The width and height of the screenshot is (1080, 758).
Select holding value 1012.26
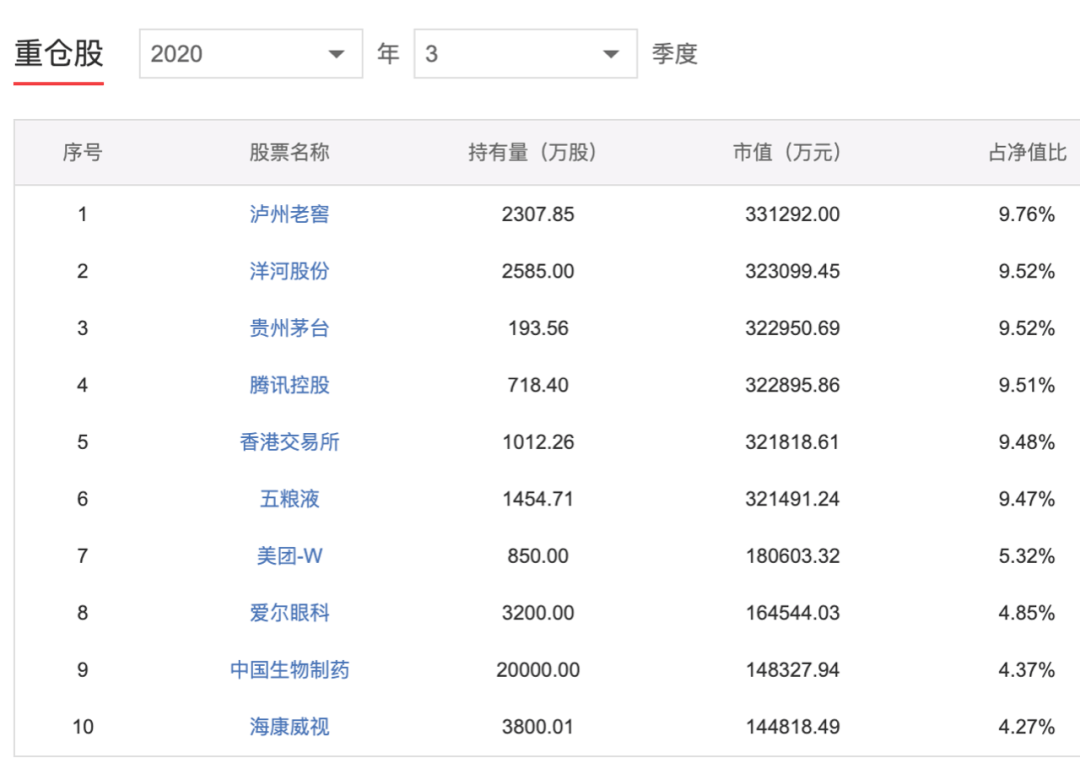pyautogui.click(x=538, y=442)
